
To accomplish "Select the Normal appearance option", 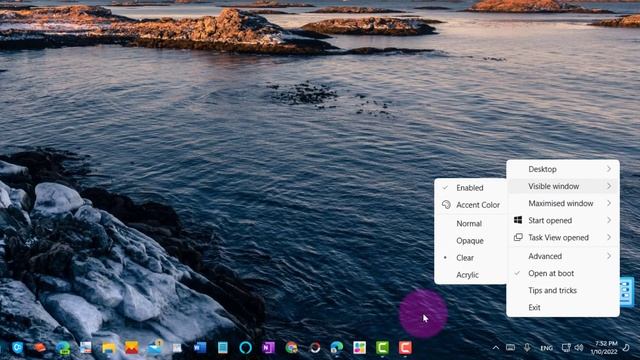I will tap(470, 224).
